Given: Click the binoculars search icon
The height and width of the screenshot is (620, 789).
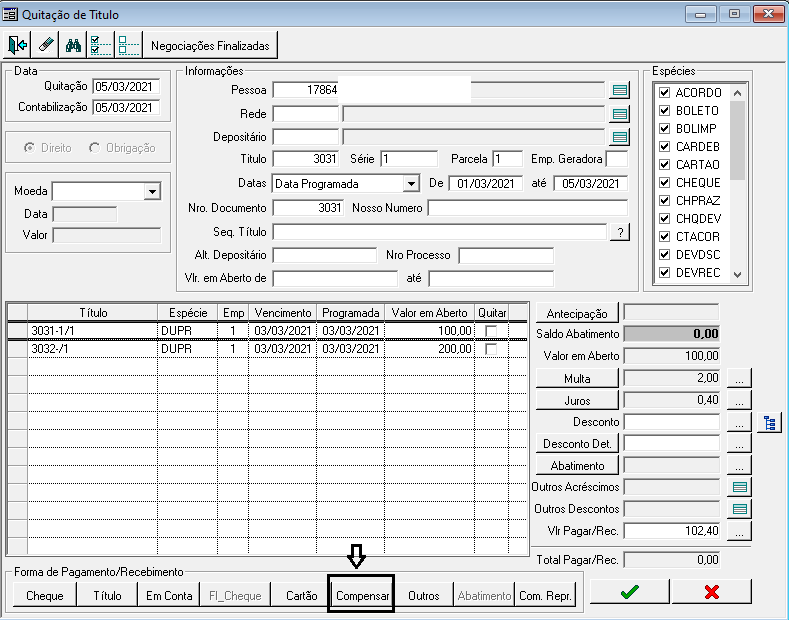Looking at the screenshot, I should pyautogui.click(x=73, y=45).
